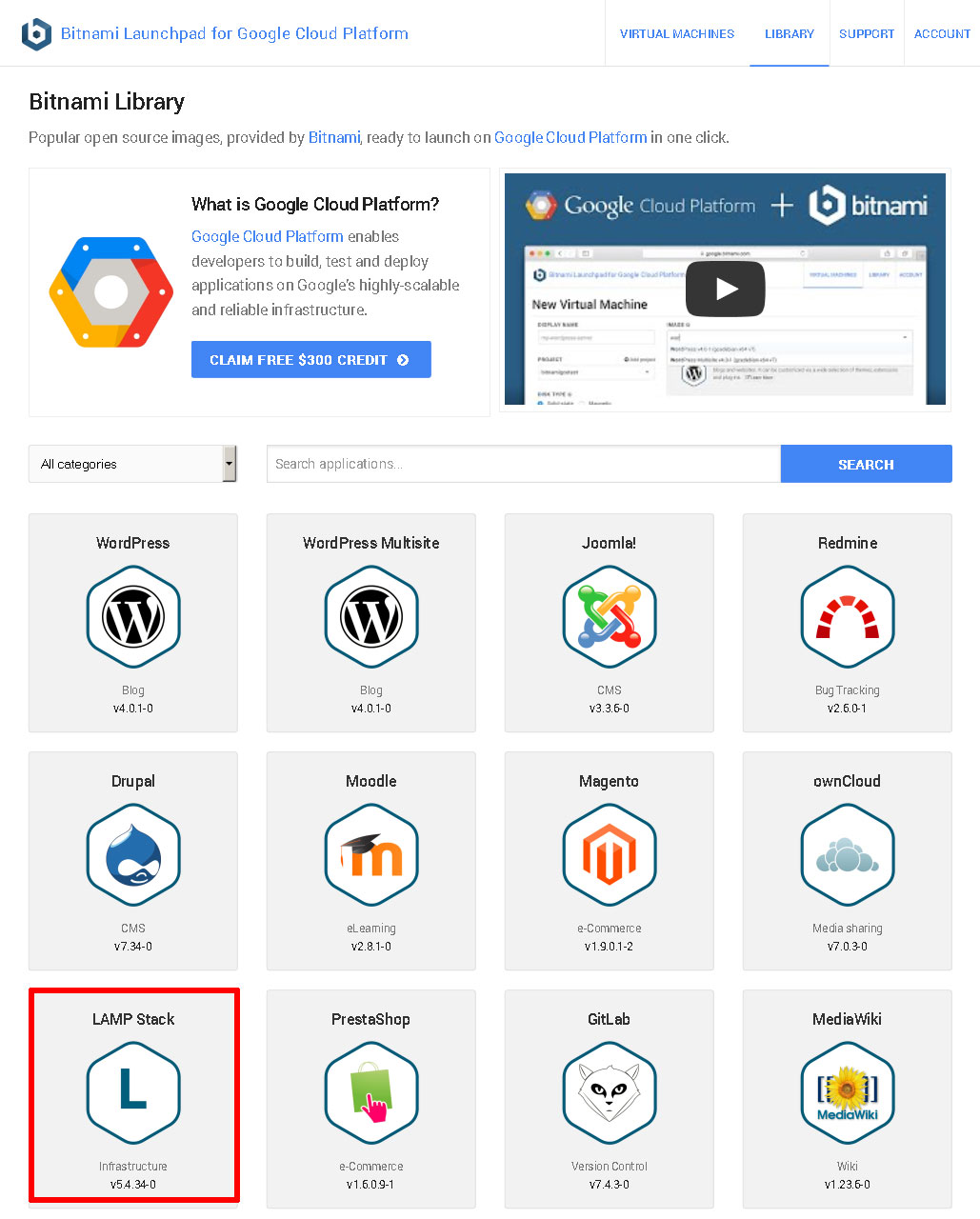Select the GitLab fox icon

tap(610, 1093)
